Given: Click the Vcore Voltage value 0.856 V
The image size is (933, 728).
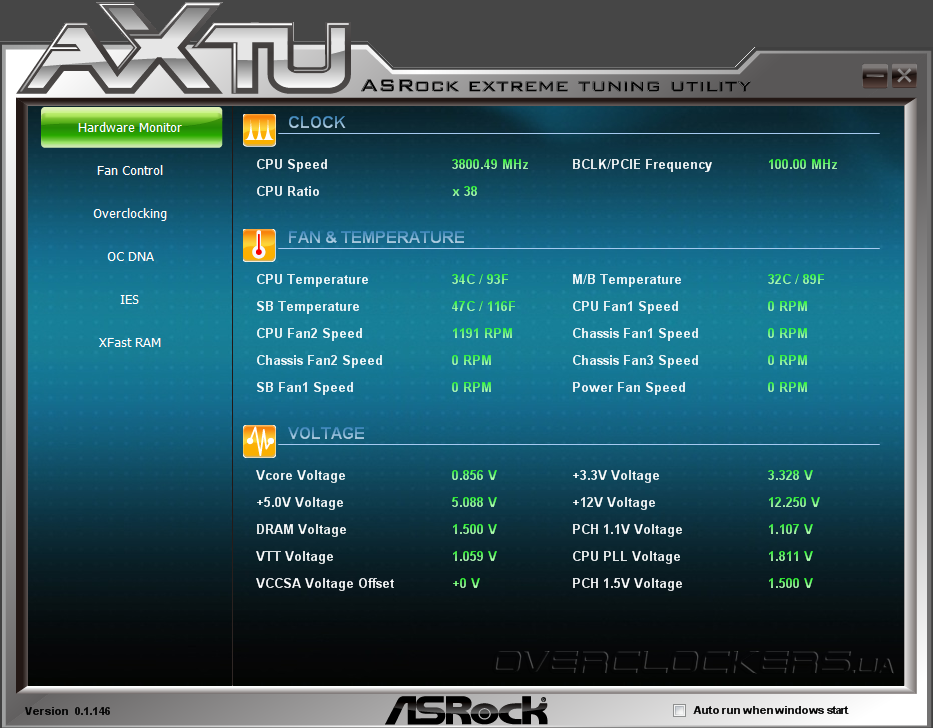Looking at the screenshot, I should point(474,475).
